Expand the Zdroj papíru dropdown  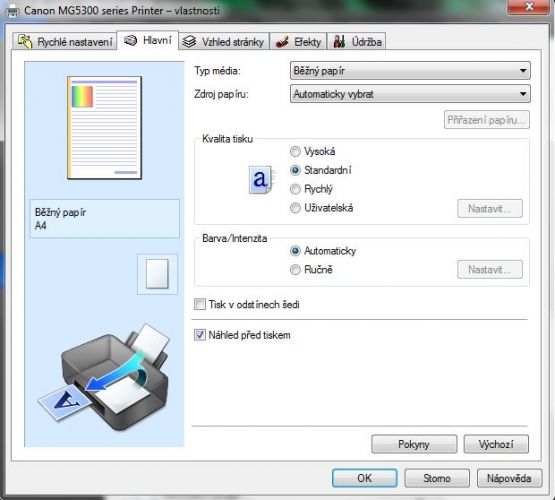(x=410, y=94)
